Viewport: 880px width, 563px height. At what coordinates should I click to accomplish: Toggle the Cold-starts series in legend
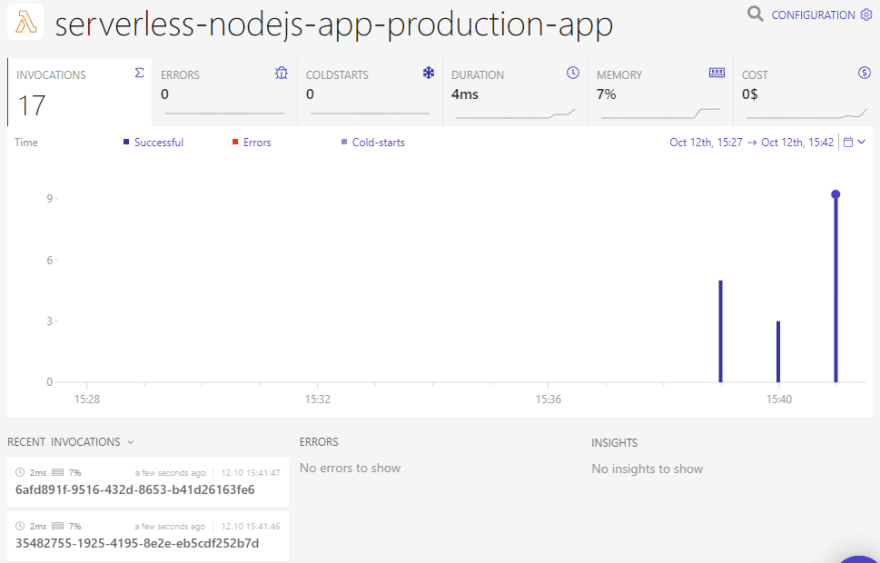(373, 143)
